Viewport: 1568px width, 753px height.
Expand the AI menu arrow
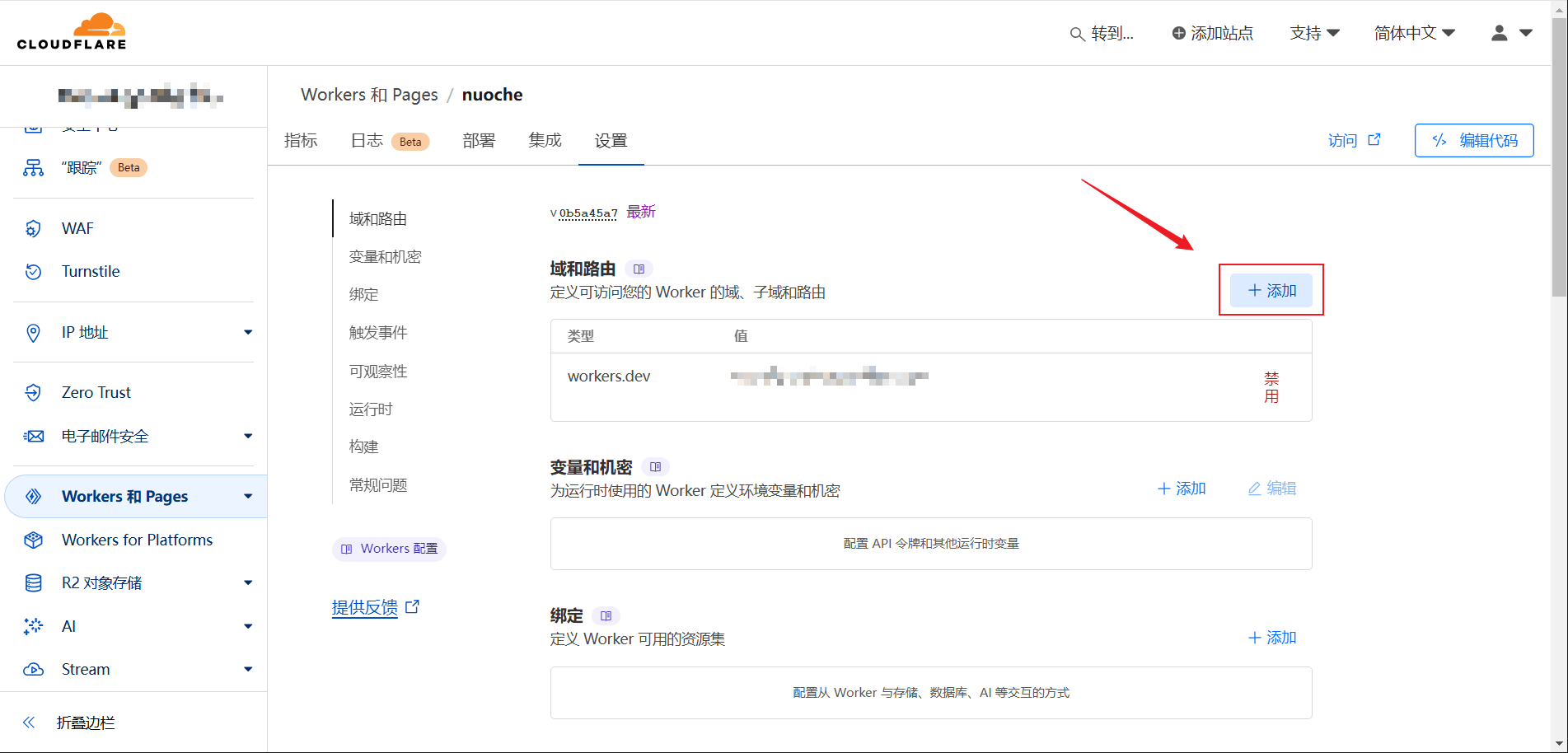pyautogui.click(x=248, y=626)
